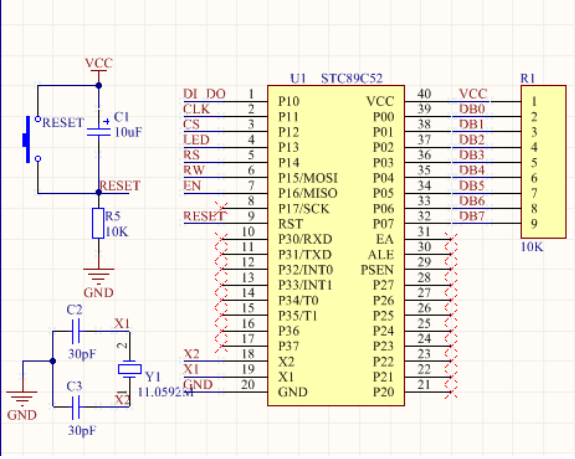
Task: Click the STC89C52 component name
Action: click(352, 78)
